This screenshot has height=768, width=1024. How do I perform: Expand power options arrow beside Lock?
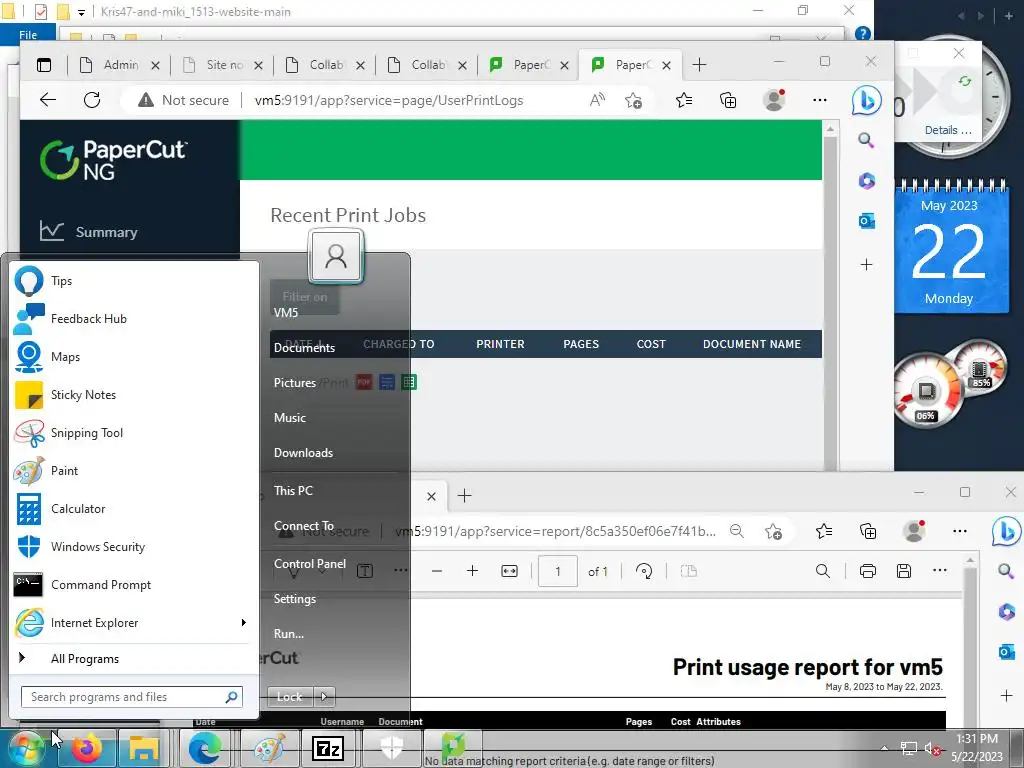tap(325, 697)
